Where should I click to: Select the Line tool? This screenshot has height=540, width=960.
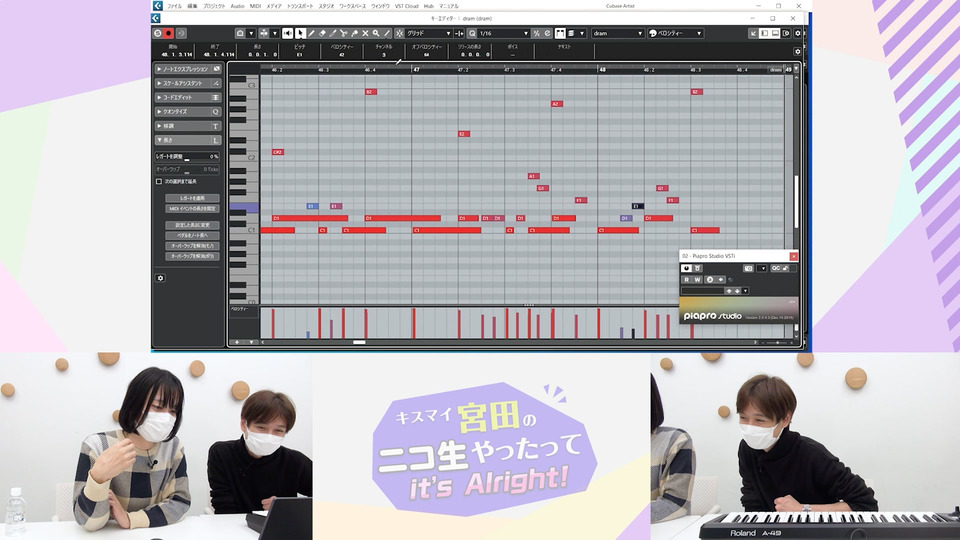pos(387,33)
